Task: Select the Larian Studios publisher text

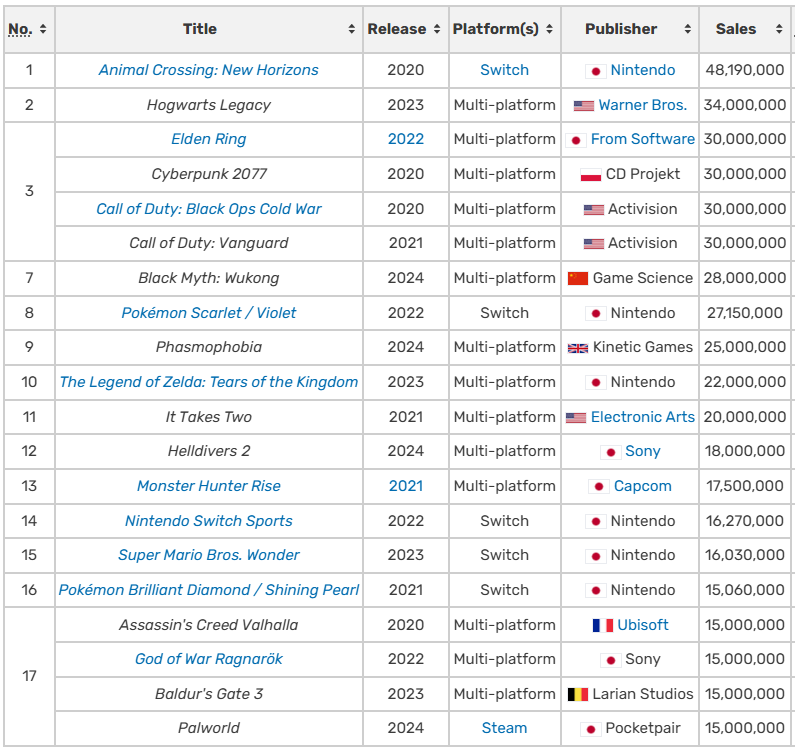Action: click(x=642, y=694)
